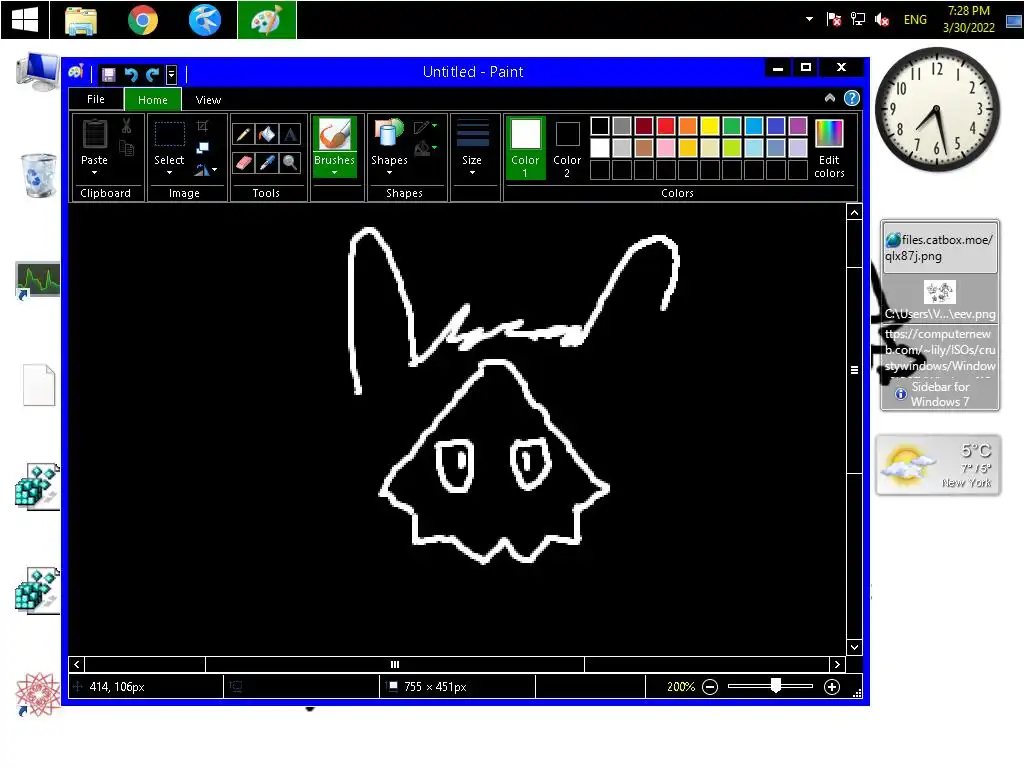Viewport: 1024px width, 768px height.
Task: Click the analog clock gadget
Action: (x=936, y=109)
